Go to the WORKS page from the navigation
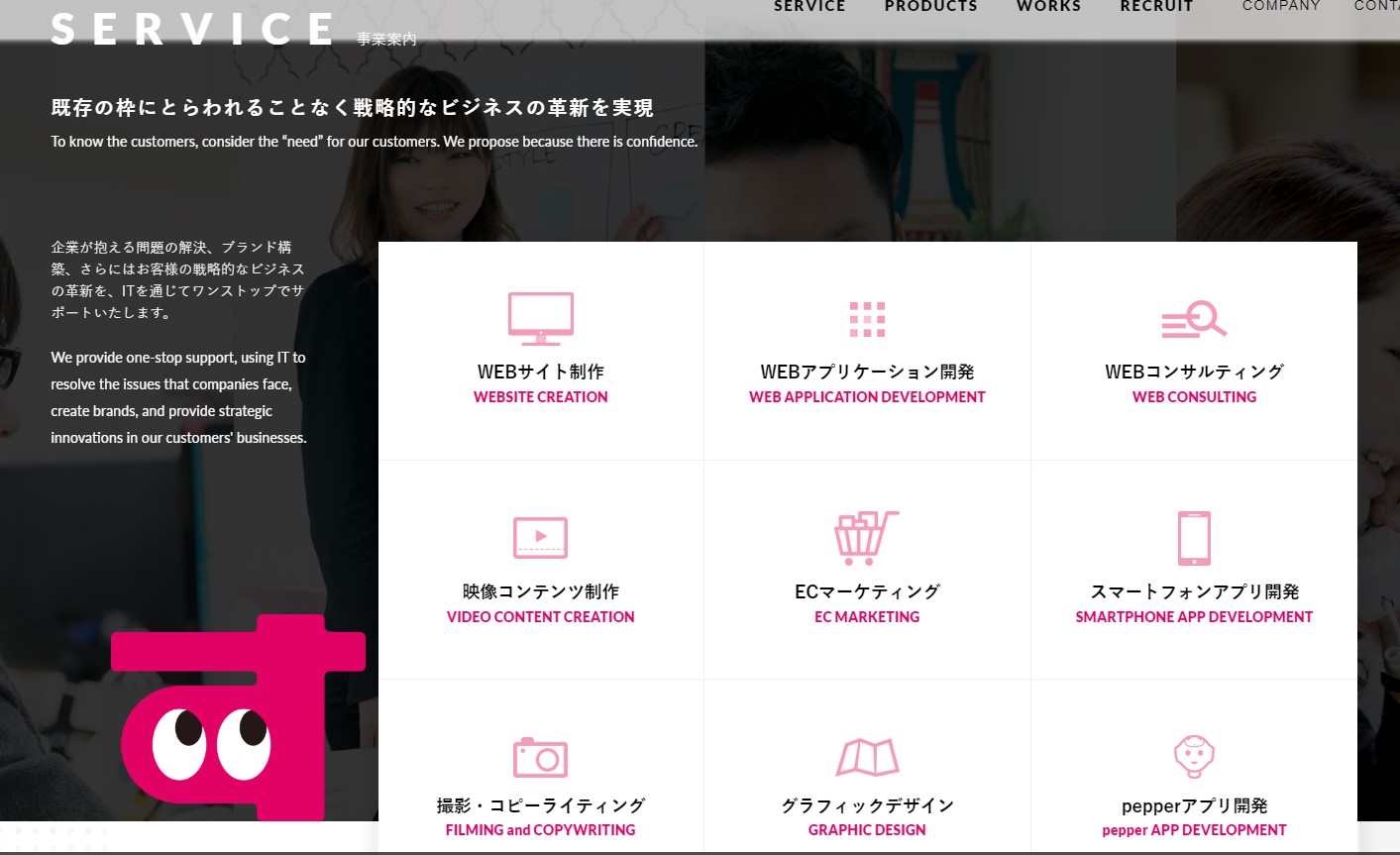Image resolution: width=1400 pixels, height=855 pixels. tap(1048, 7)
